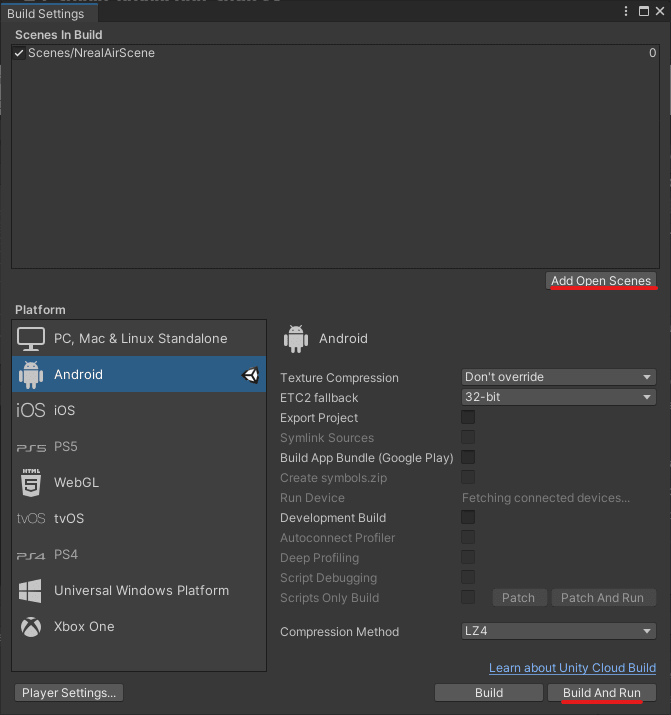Select the PS5 platform icon
671x715 pixels.
(31, 448)
